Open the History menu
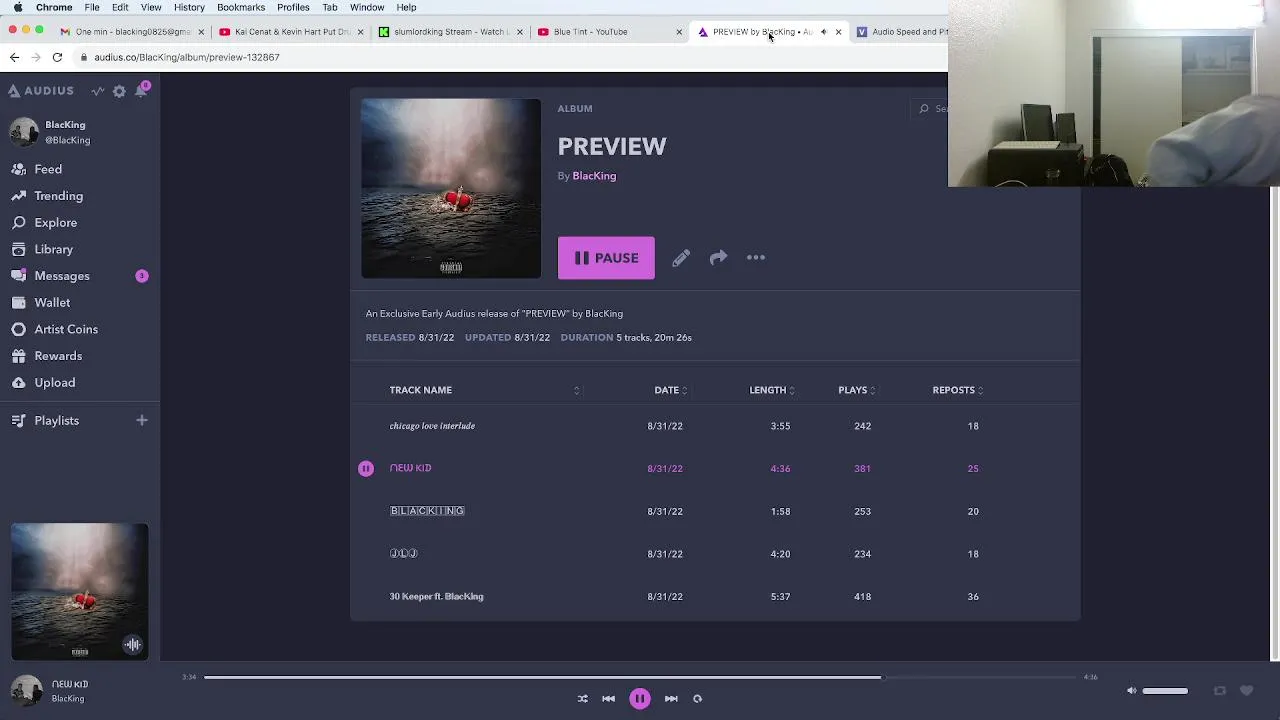 pos(189,7)
